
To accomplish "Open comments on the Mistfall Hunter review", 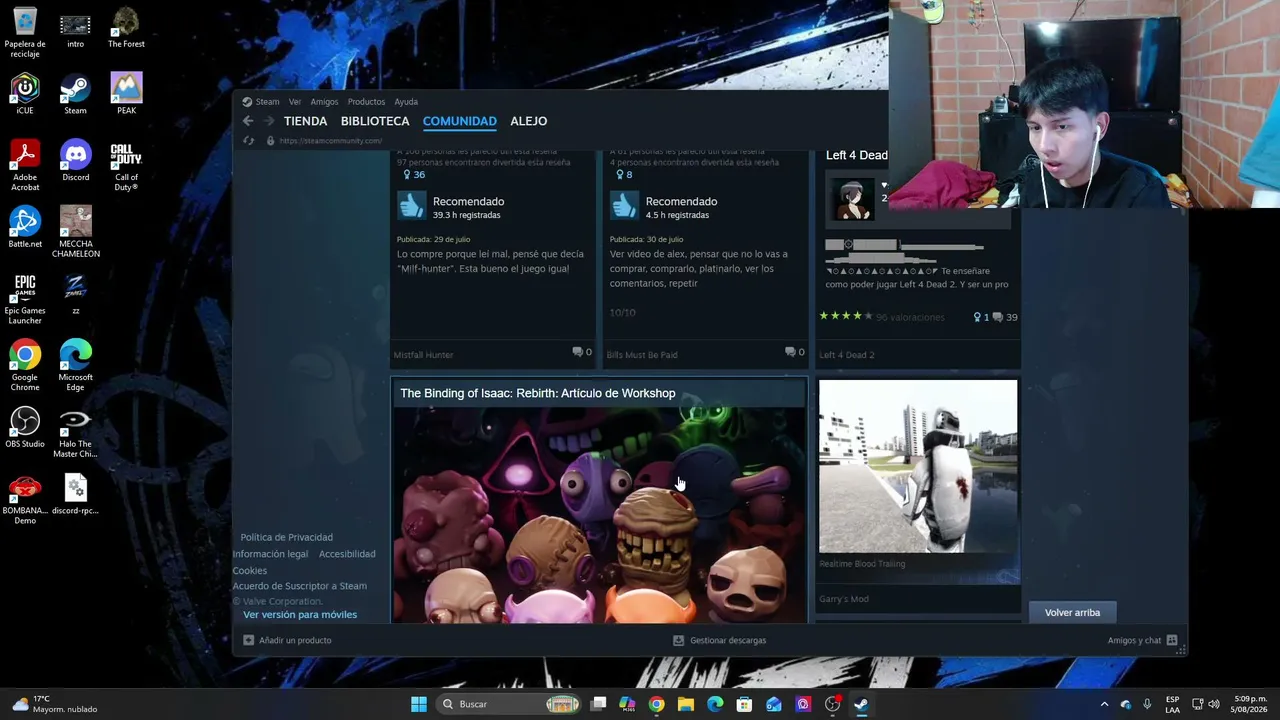I will (x=582, y=352).
